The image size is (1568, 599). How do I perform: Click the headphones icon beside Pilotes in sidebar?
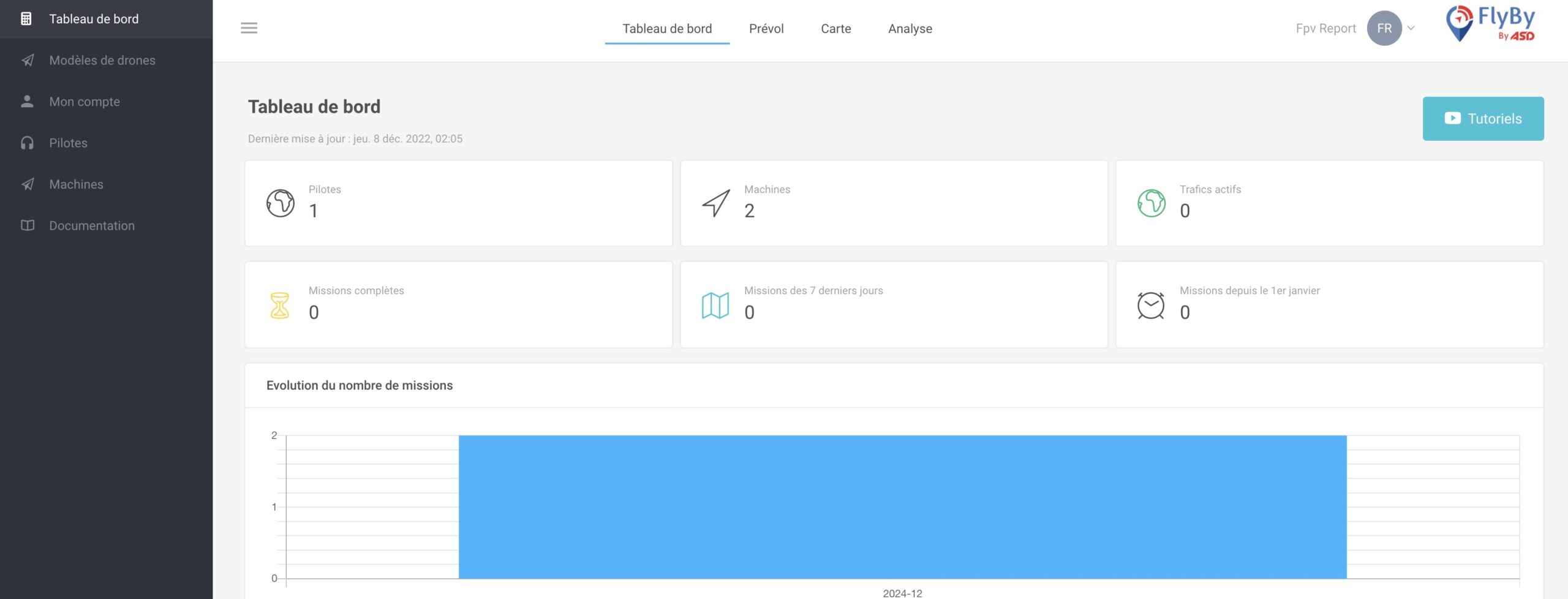point(27,143)
